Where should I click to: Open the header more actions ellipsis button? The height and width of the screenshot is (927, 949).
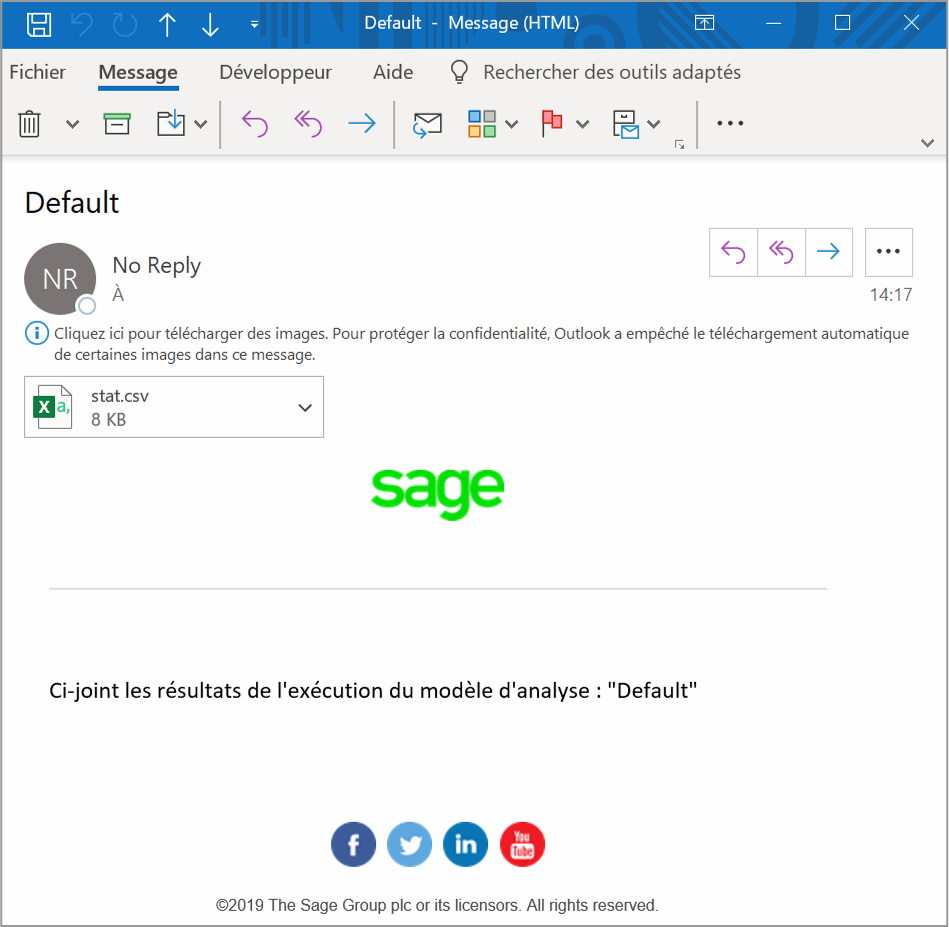(888, 252)
